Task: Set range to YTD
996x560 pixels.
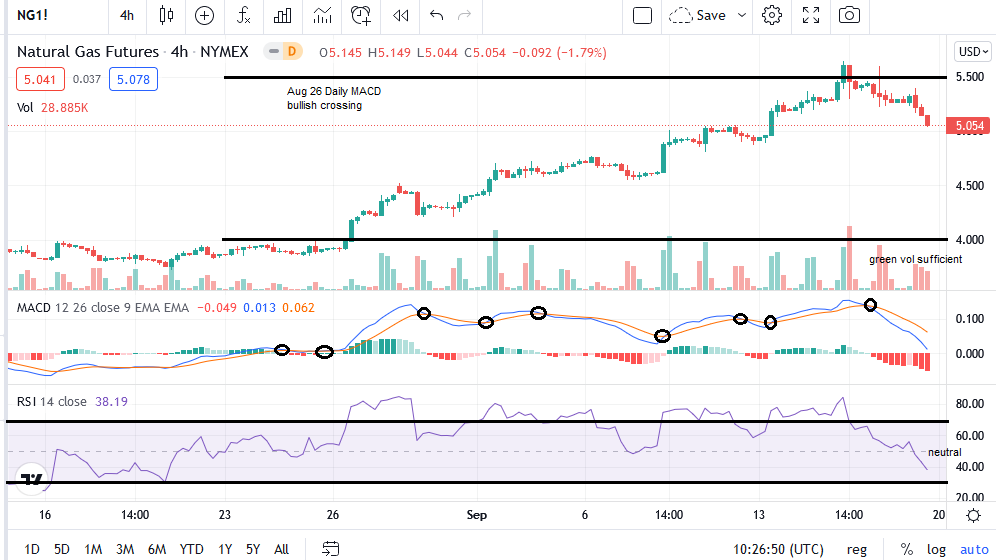Action: pyautogui.click(x=191, y=549)
